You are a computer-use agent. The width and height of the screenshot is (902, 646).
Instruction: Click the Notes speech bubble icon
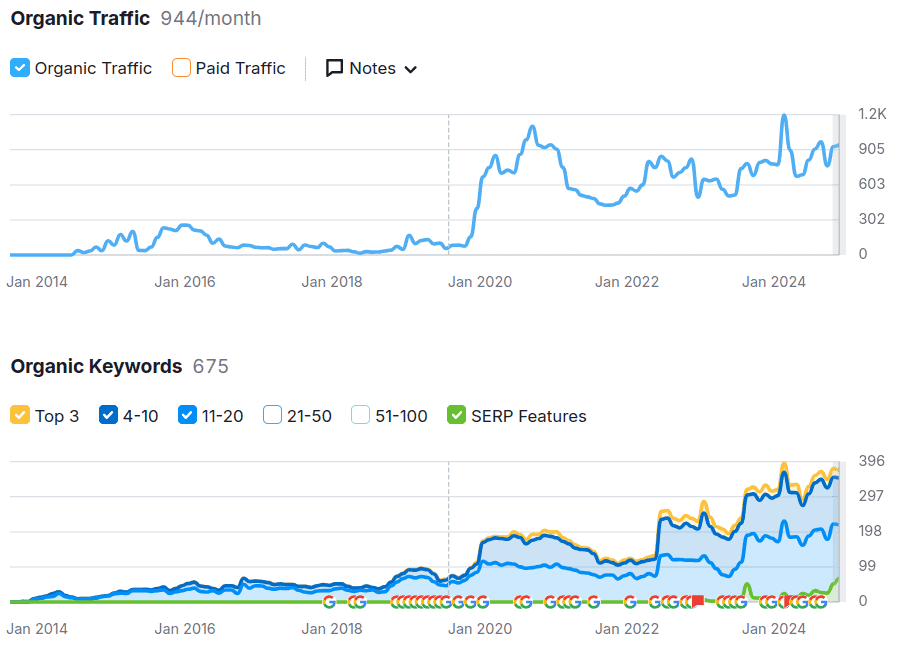335,68
